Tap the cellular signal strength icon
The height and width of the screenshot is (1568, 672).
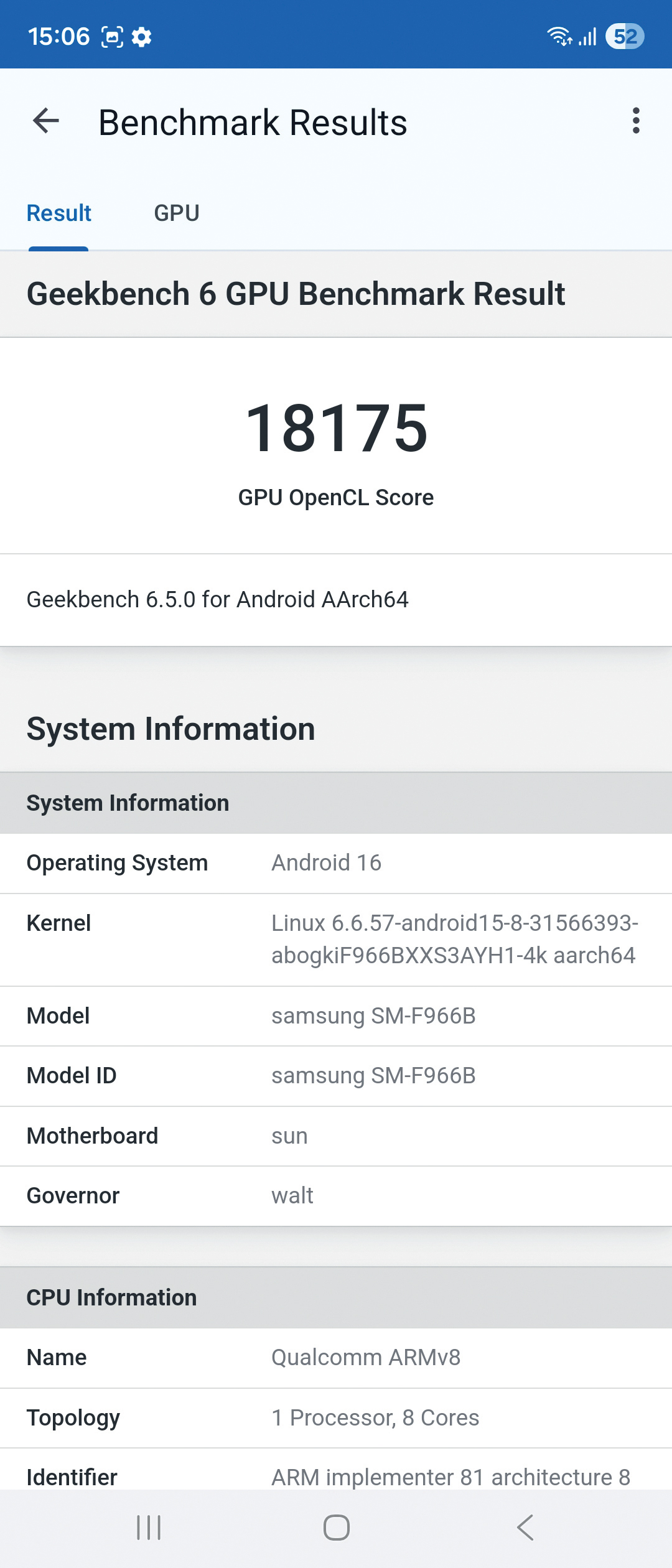pos(588,37)
